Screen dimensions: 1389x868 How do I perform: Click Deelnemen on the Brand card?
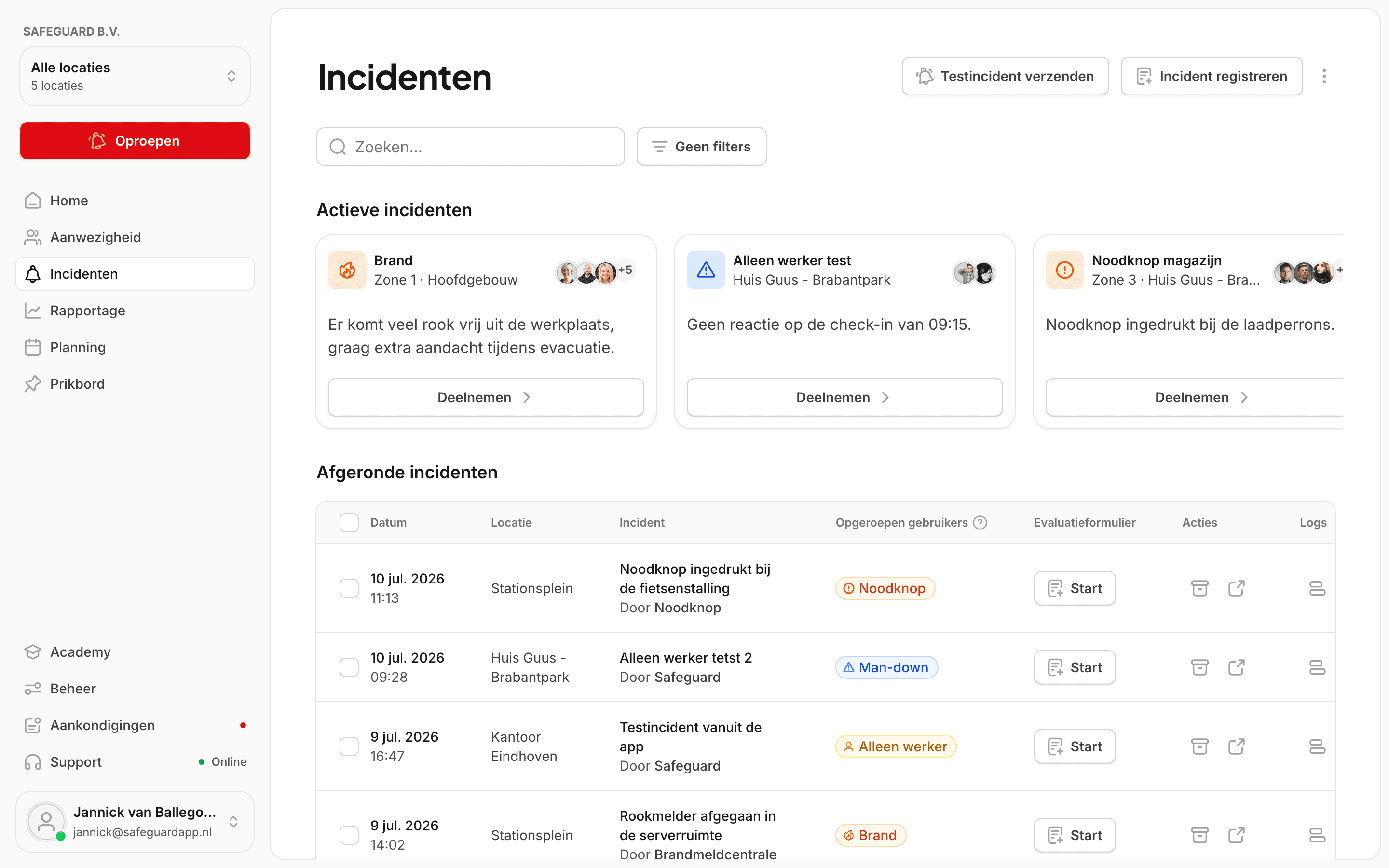pyautogui.click(x=486, y=397)
